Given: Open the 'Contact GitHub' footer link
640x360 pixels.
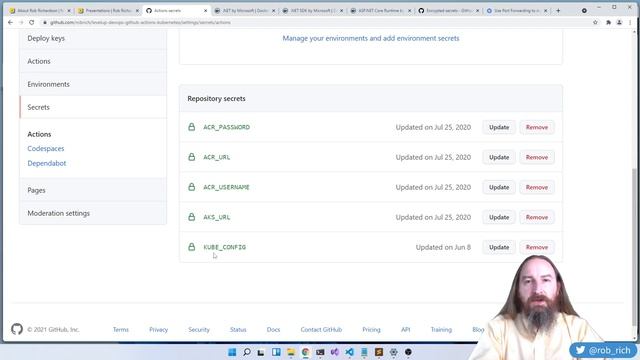Looking at the screenshot, I should (321, 329).
